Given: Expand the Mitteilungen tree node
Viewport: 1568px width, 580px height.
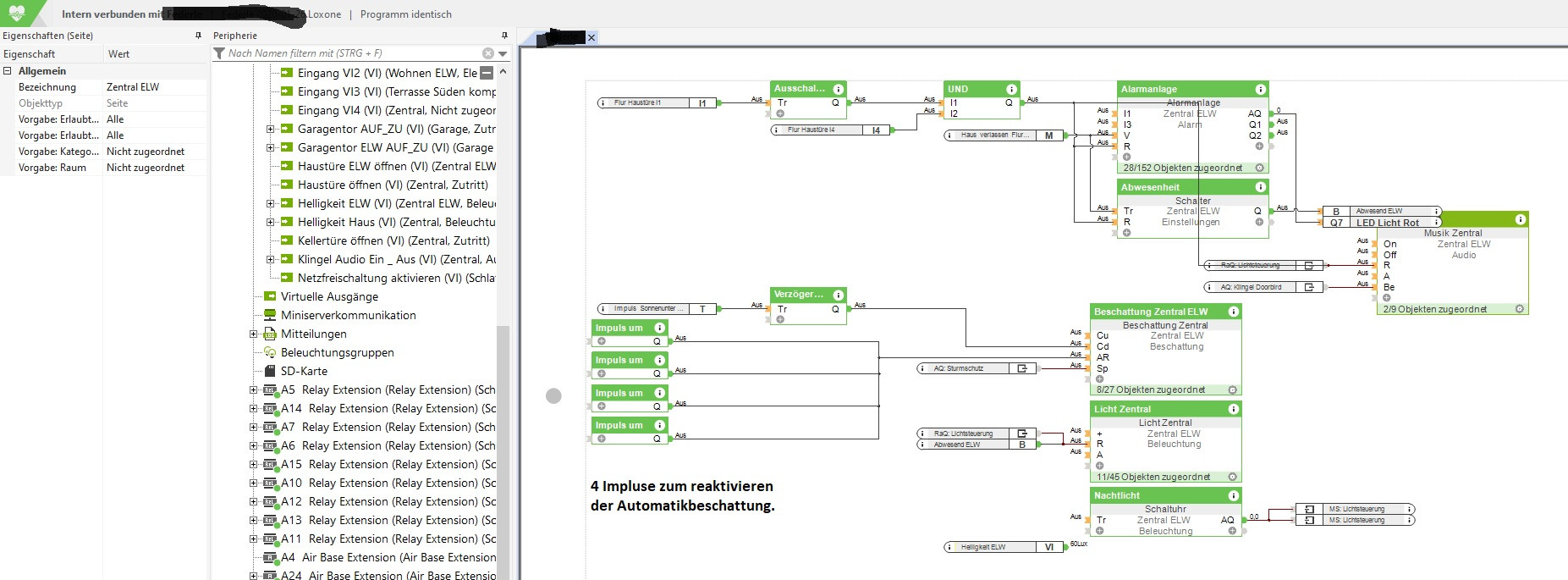Looking at the screenshot, I should tap(254, 334).
